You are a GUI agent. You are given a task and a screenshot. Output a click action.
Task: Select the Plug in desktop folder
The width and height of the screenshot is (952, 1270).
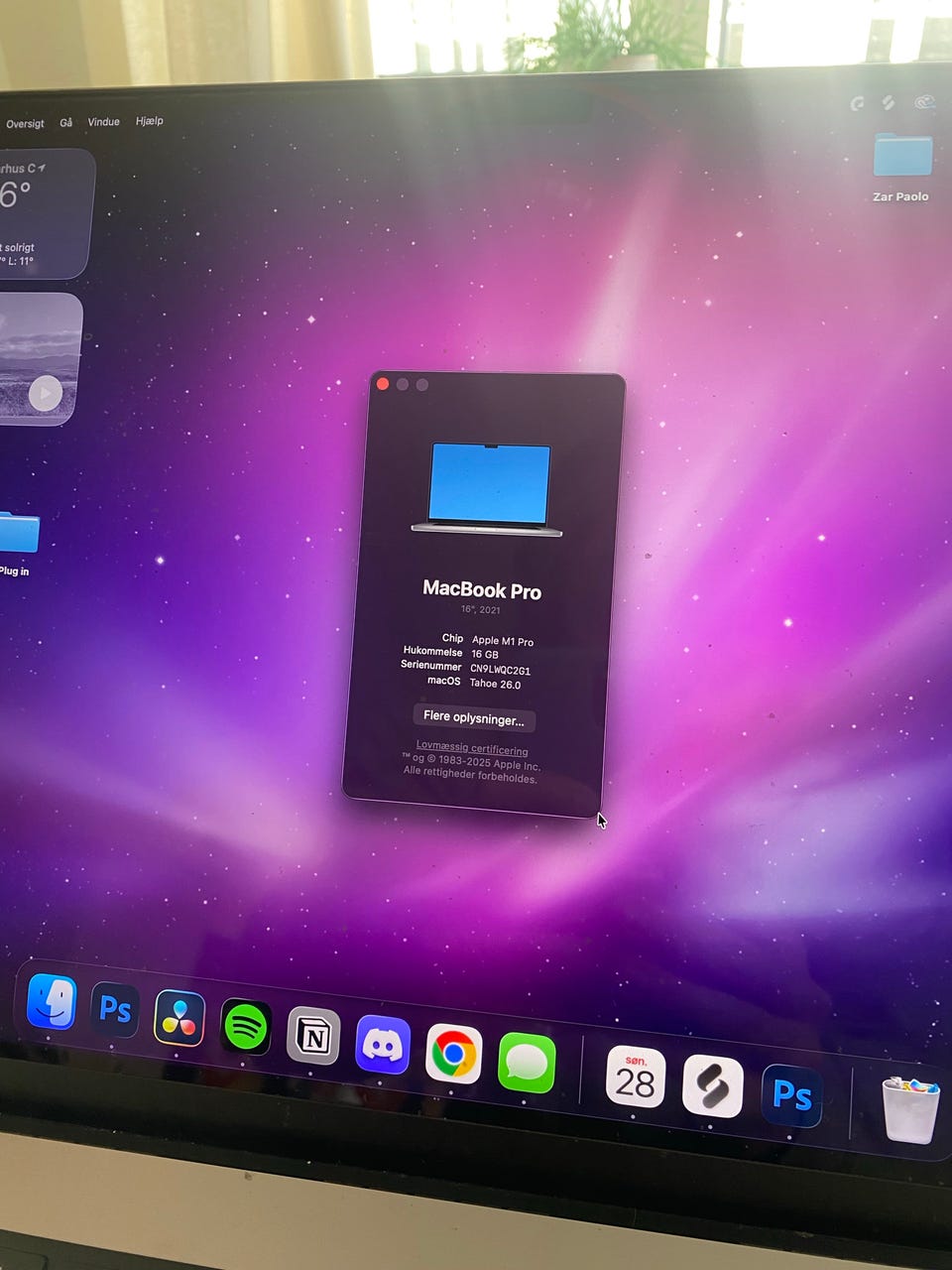[x=16, y=542]
